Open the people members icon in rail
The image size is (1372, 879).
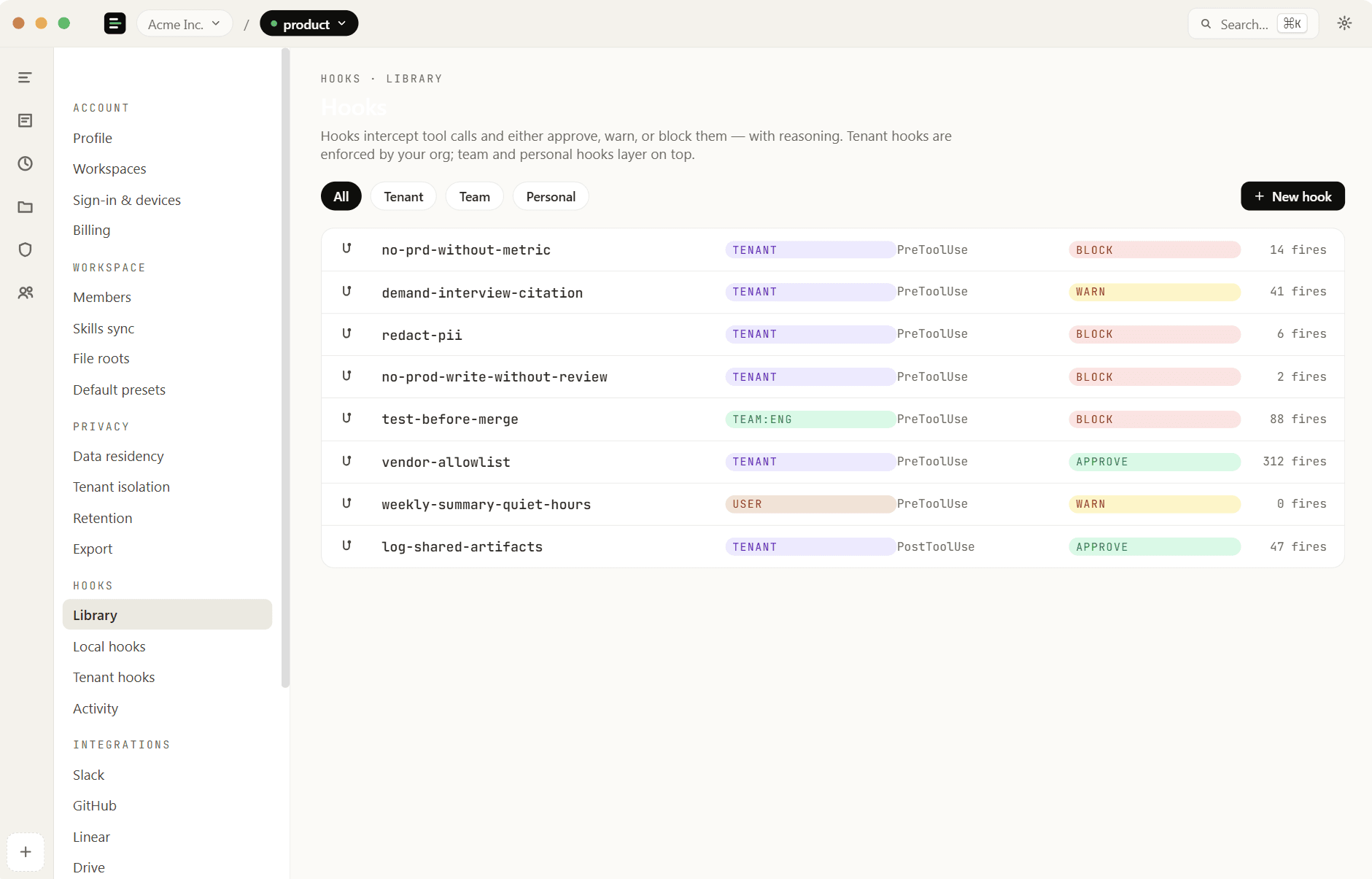click(26, 293)
